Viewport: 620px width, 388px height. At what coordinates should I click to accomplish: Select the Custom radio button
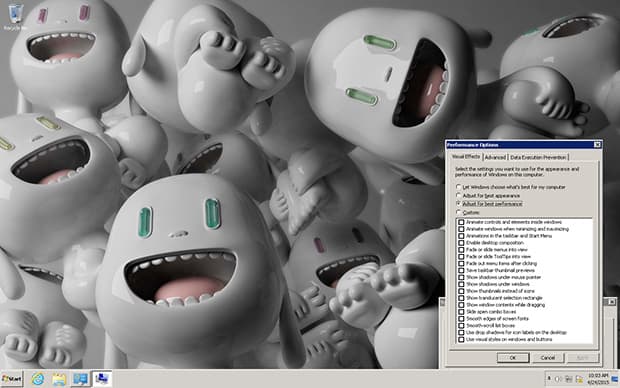[x=459, y=212]
